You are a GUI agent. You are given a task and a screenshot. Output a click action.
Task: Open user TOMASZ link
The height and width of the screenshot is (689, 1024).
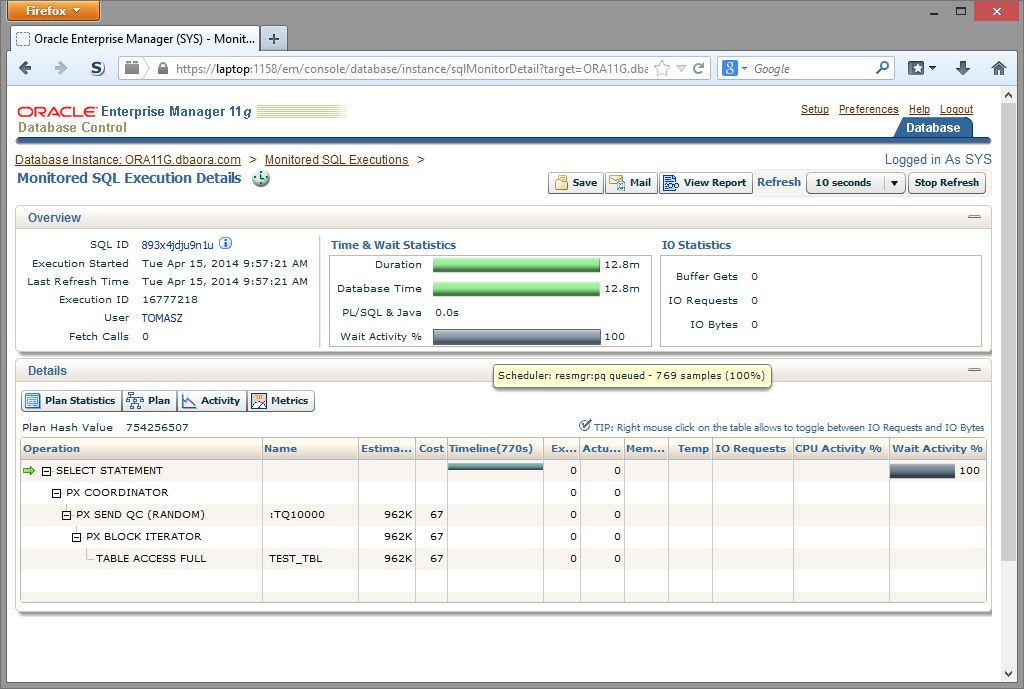162,318
